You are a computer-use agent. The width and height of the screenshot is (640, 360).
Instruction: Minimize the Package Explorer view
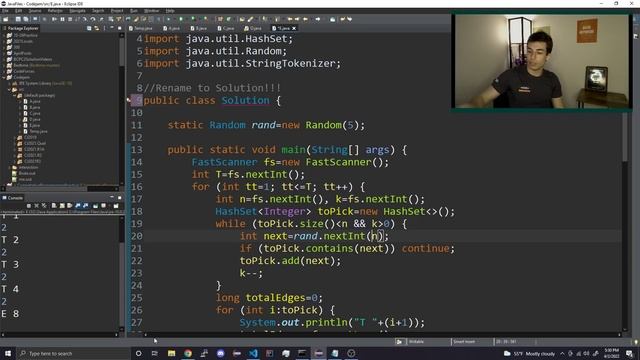click(x=112, y=28)
